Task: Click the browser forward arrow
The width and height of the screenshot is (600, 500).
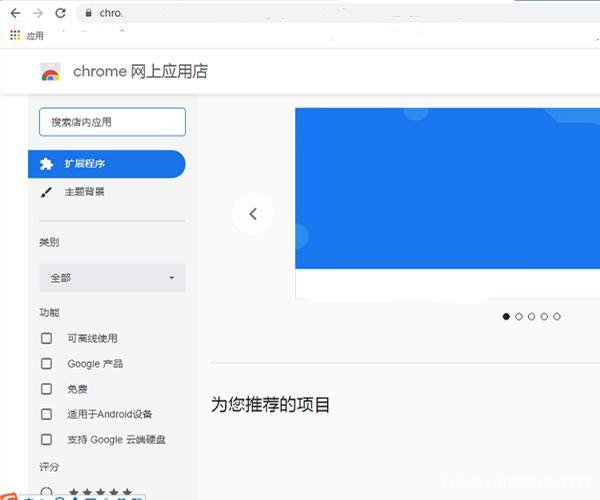Action: pos(38,13)
